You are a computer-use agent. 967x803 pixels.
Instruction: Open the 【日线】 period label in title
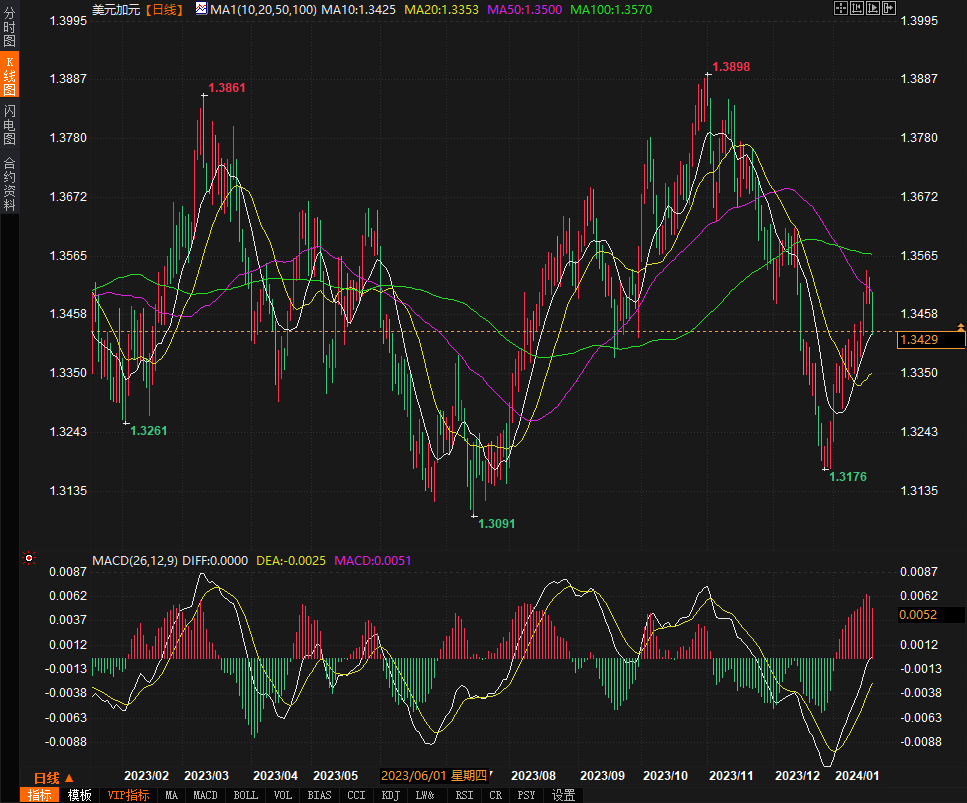(163, 9)
